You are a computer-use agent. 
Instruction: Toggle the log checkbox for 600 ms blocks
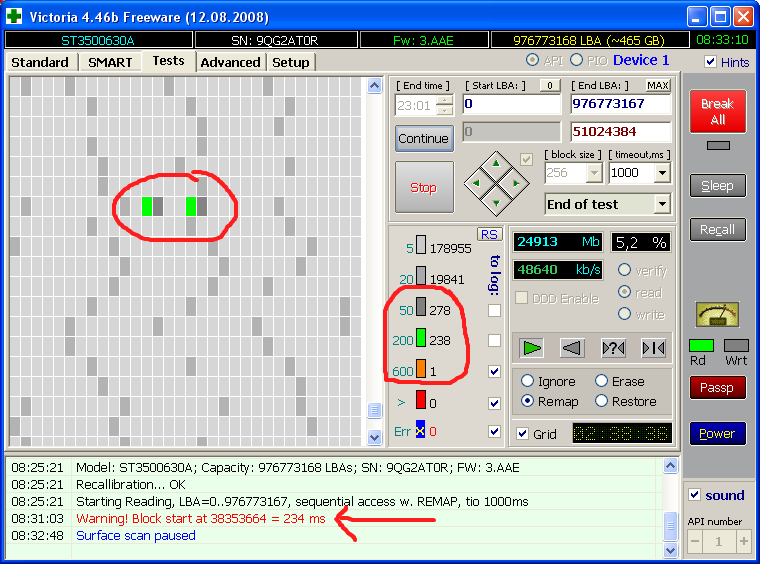click(x=494, y=372)
